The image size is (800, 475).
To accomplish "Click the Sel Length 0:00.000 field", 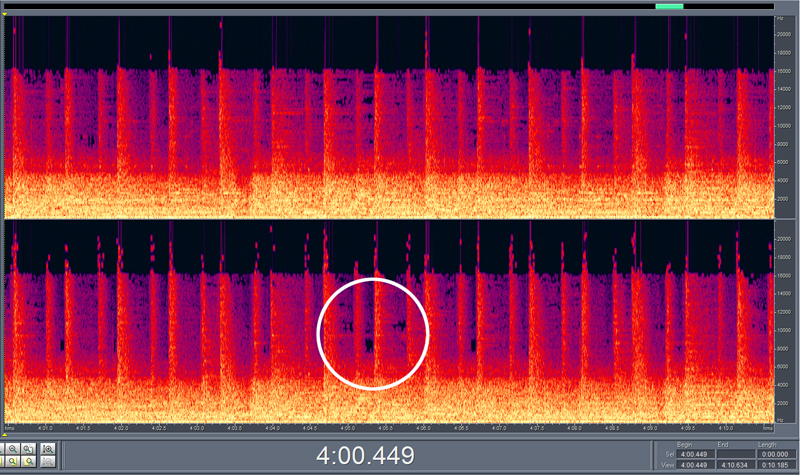I will tap(775, 453).
